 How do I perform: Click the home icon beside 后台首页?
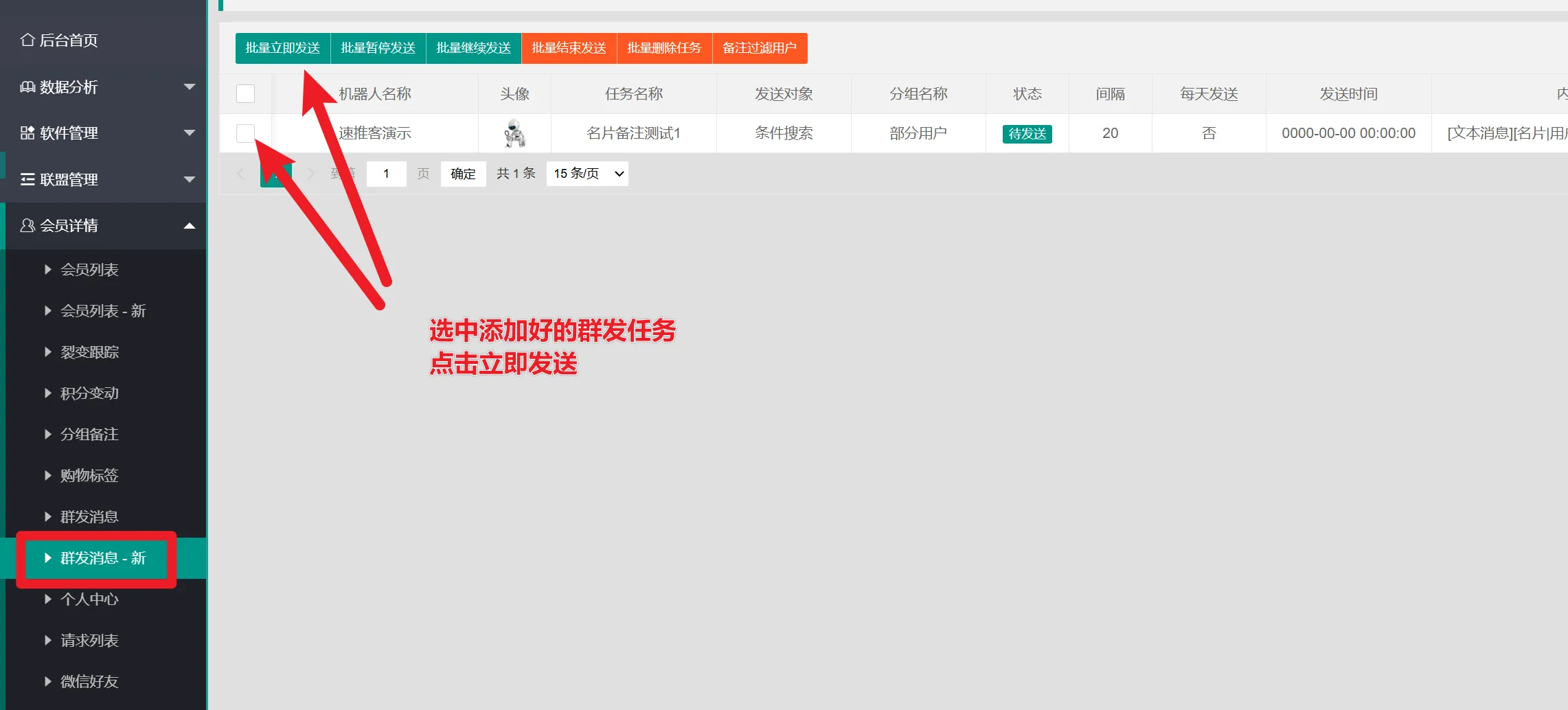[27, 40]
